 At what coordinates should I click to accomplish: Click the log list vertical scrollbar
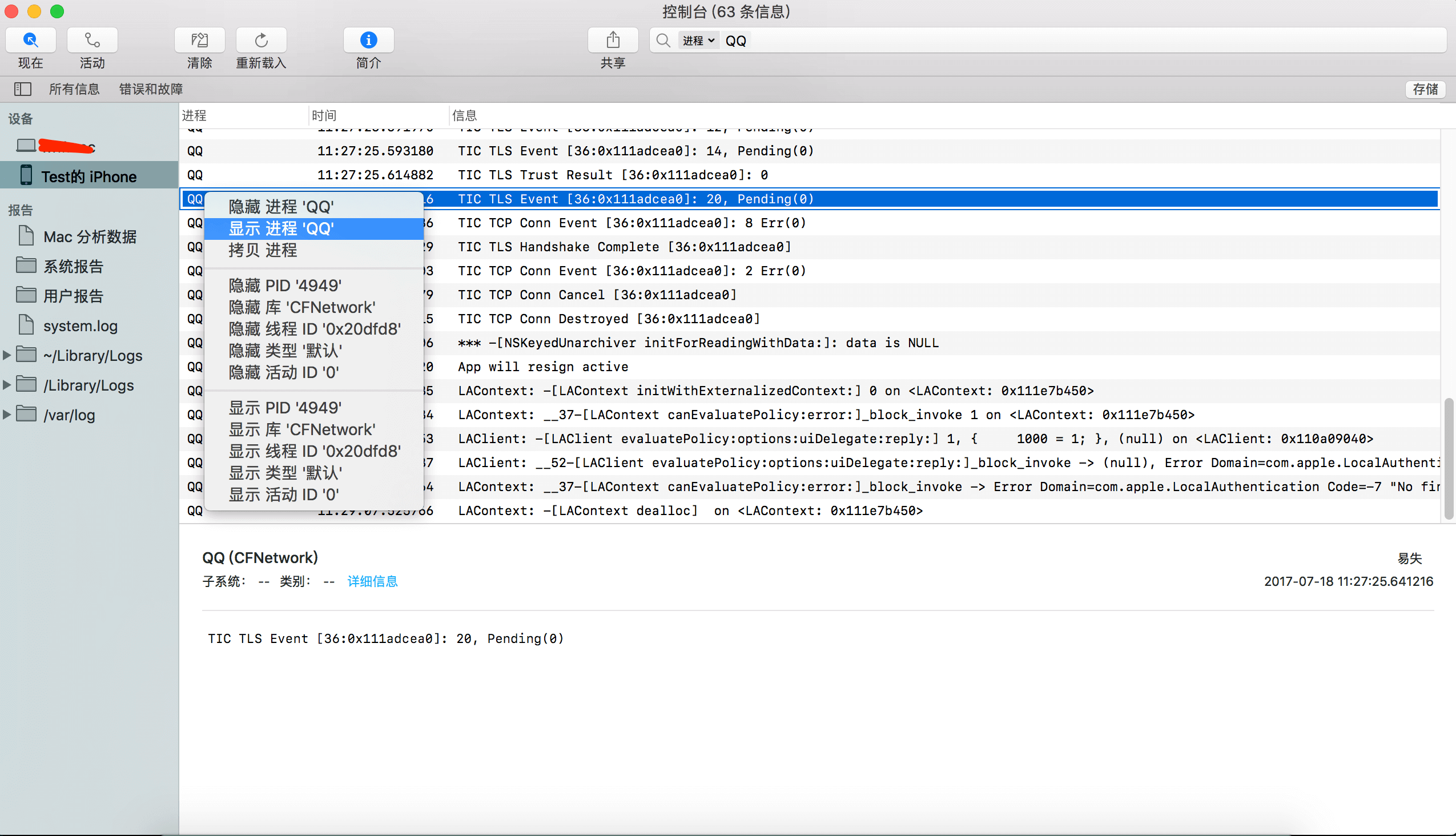pos(1448,458)
